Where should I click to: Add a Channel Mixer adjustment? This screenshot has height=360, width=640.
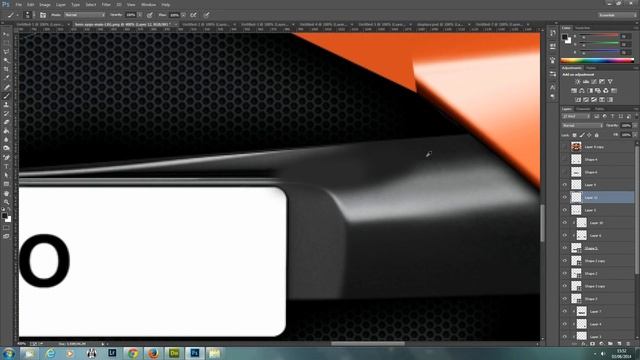[x=606, y=91]
